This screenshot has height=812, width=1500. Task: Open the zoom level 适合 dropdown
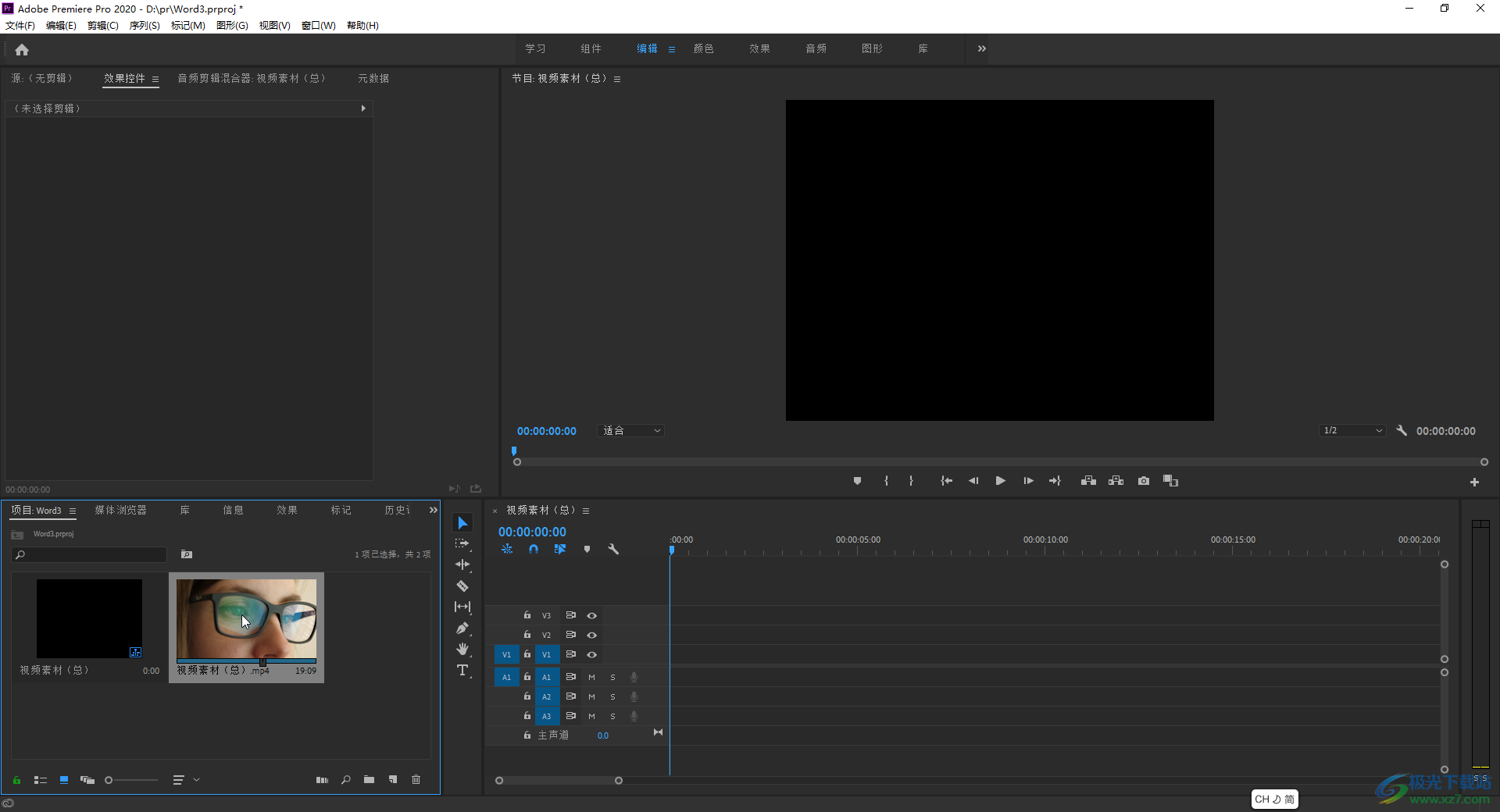coord(631,430)
